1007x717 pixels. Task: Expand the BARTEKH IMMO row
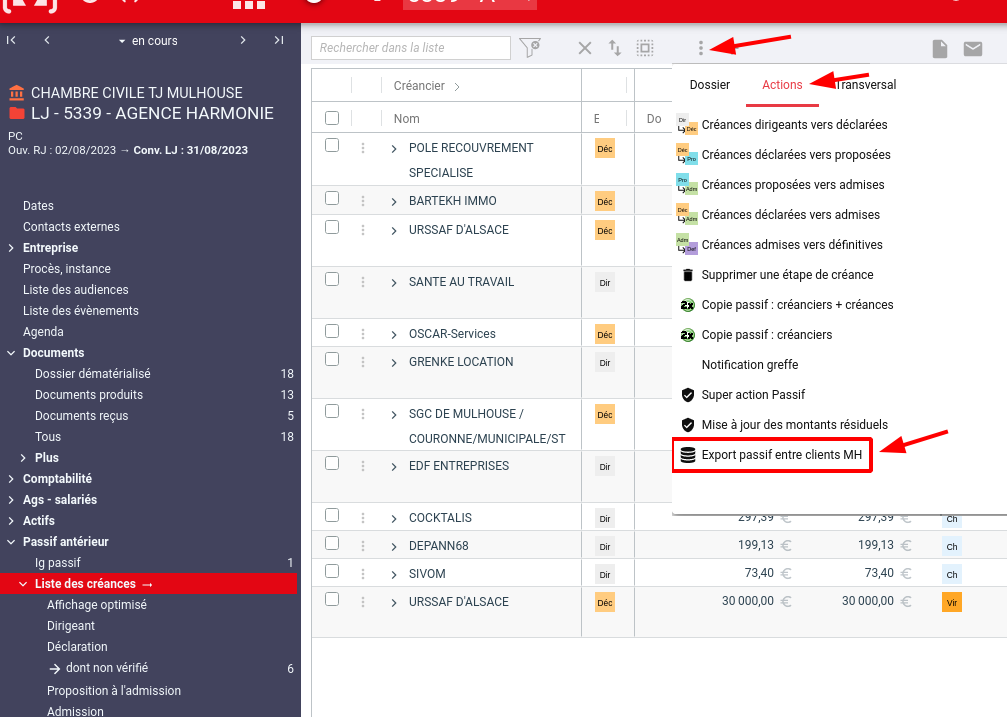[394, 202]
